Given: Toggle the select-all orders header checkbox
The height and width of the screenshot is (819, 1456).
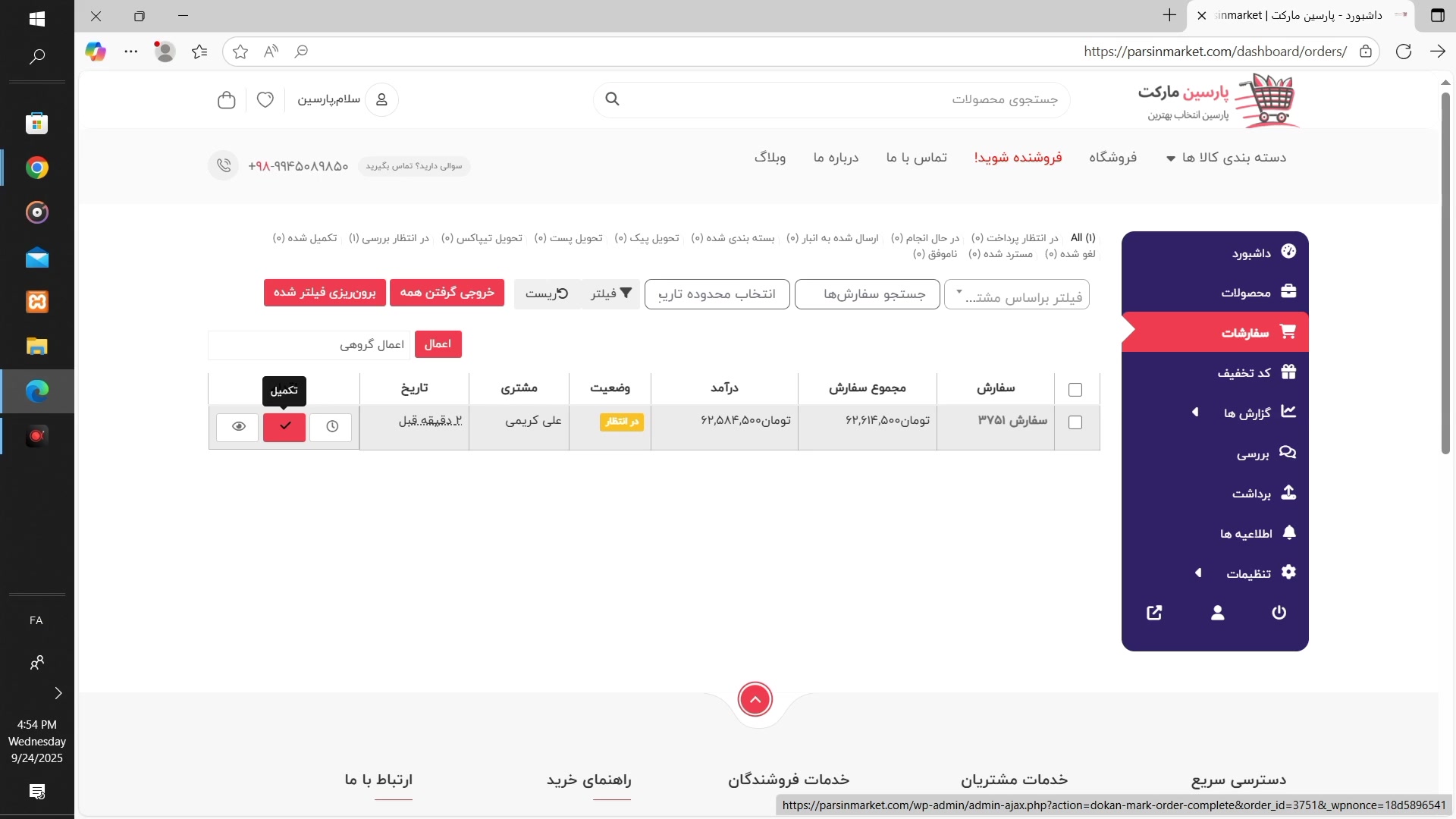Looking at the screenshot, I should 1075,390.
